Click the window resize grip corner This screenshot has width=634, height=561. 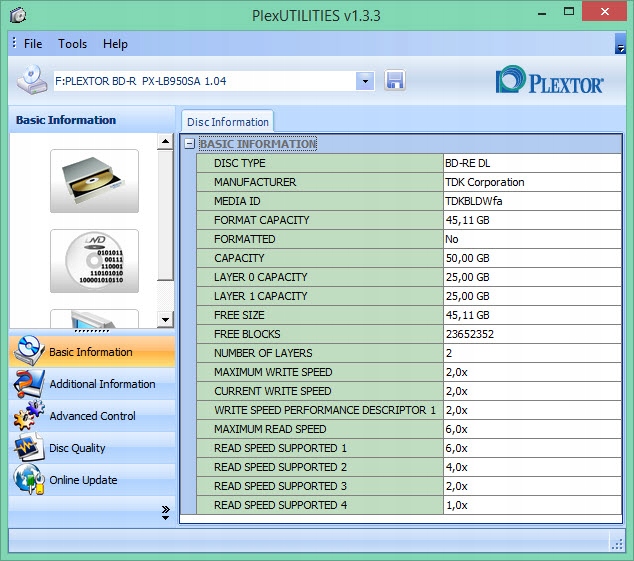tap(617, 545)
